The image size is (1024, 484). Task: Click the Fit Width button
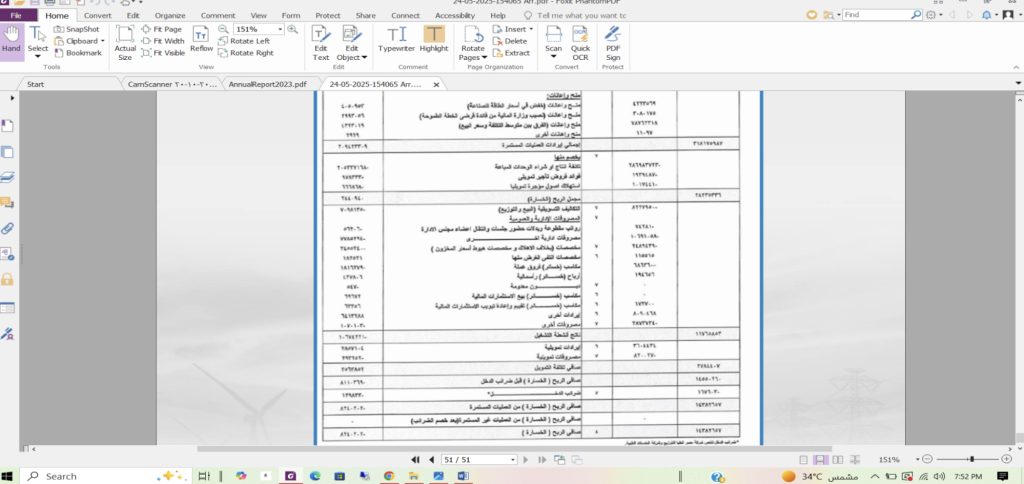165,41
